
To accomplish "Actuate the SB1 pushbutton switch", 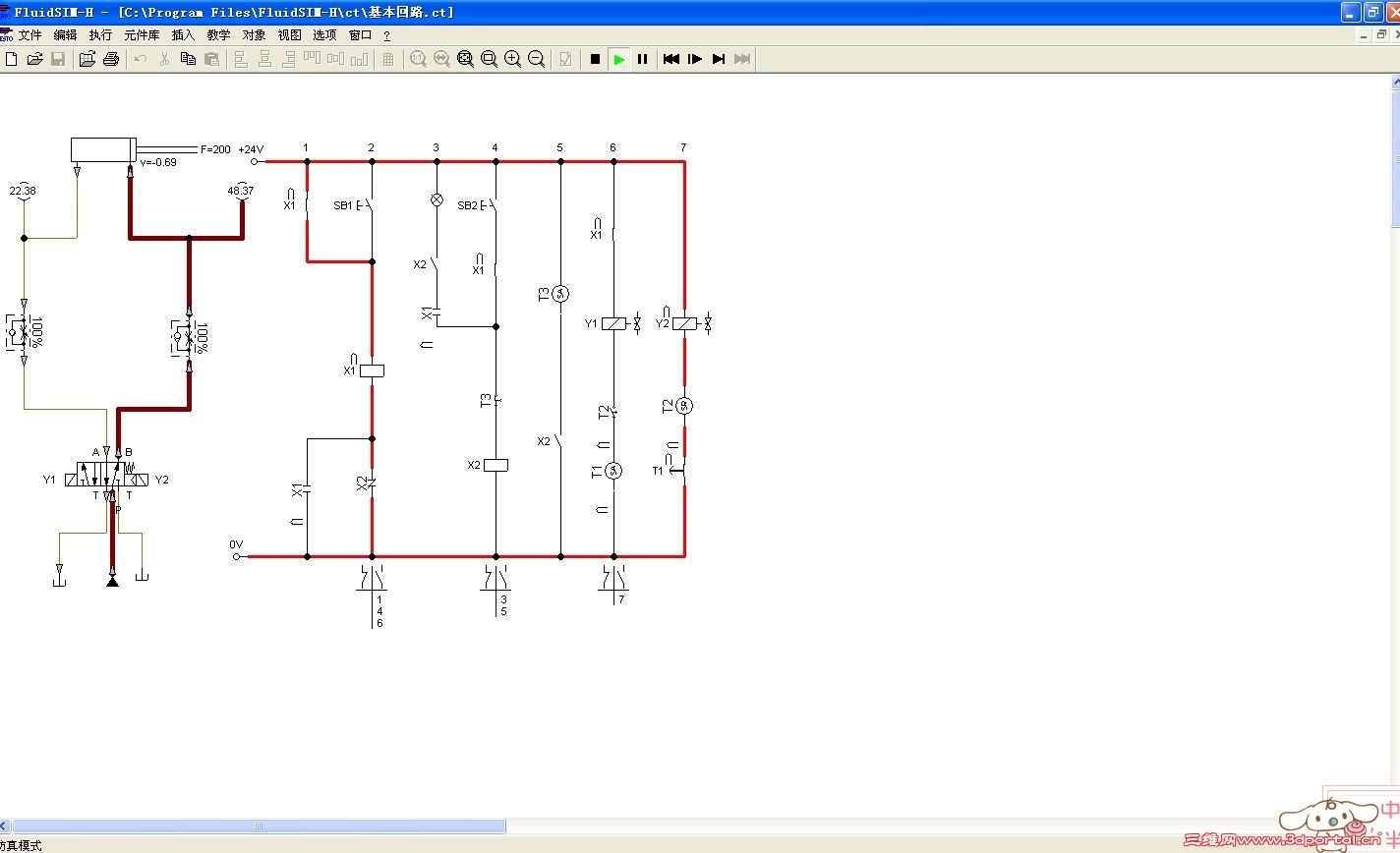I will coord(366,205).
